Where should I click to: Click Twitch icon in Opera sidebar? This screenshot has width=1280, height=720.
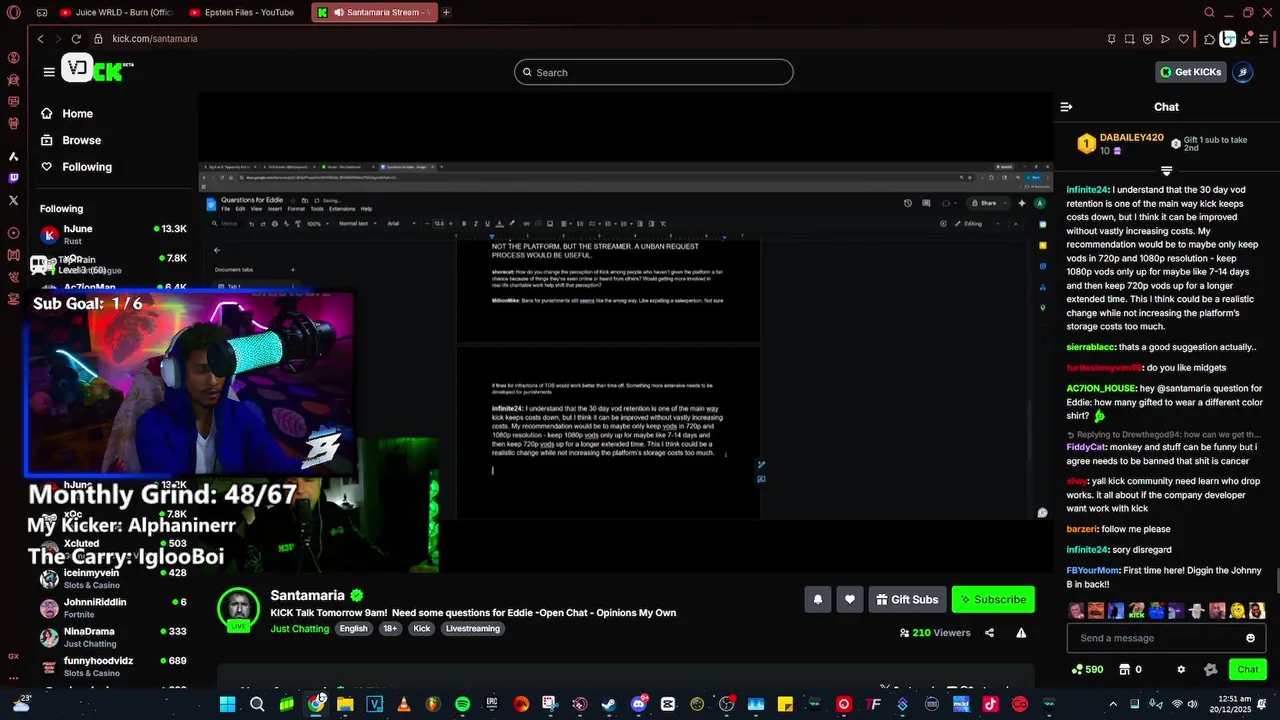click(x=14, y=178)
